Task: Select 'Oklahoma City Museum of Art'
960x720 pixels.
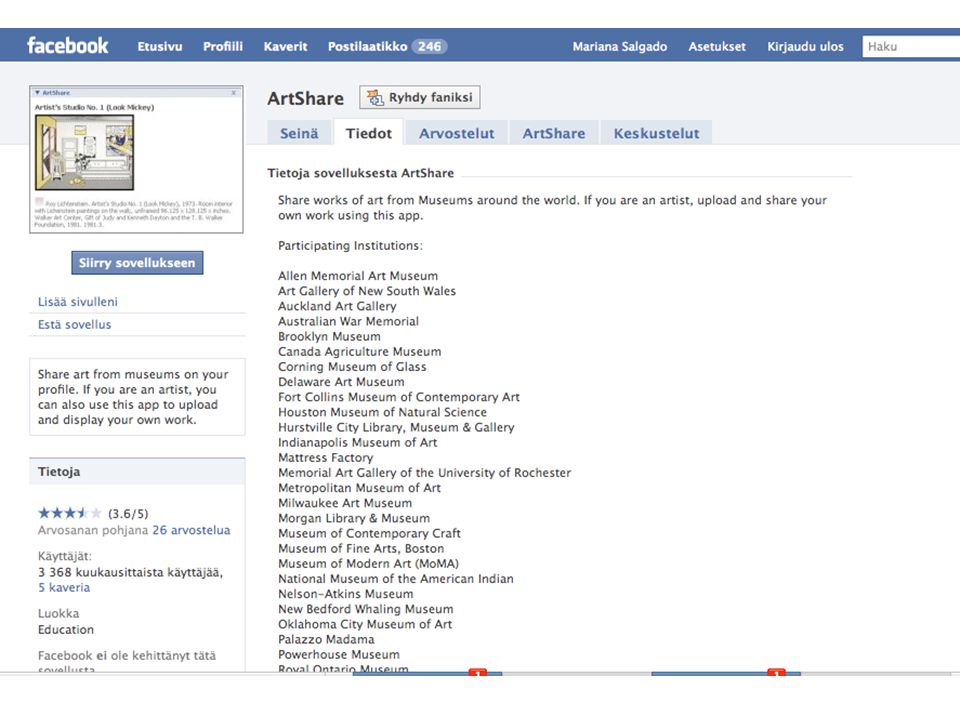Action: pos(365,624)
